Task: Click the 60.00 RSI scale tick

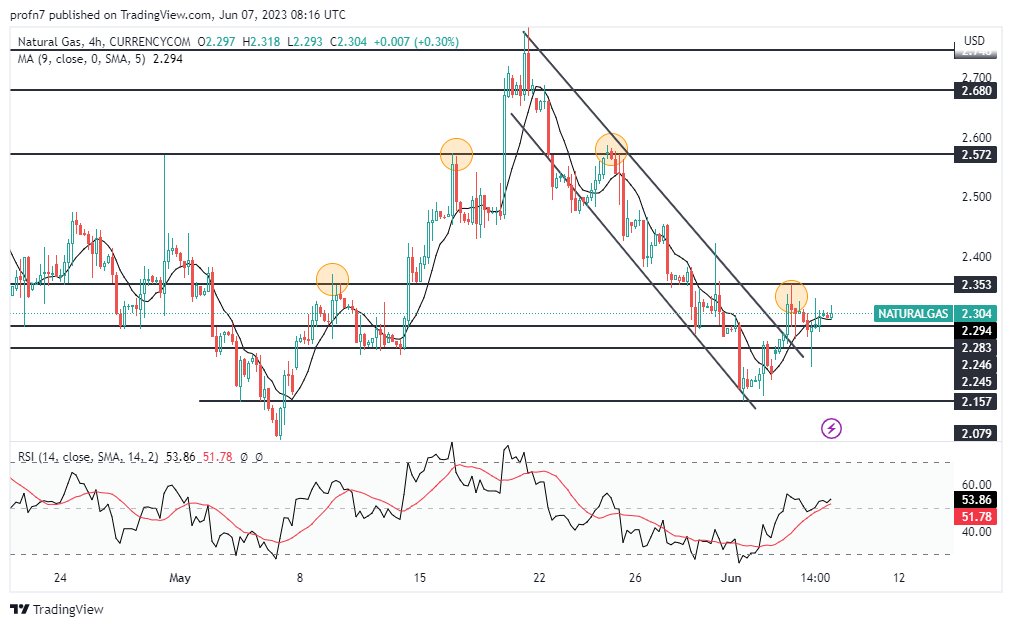Action: [x=976, y=485]
